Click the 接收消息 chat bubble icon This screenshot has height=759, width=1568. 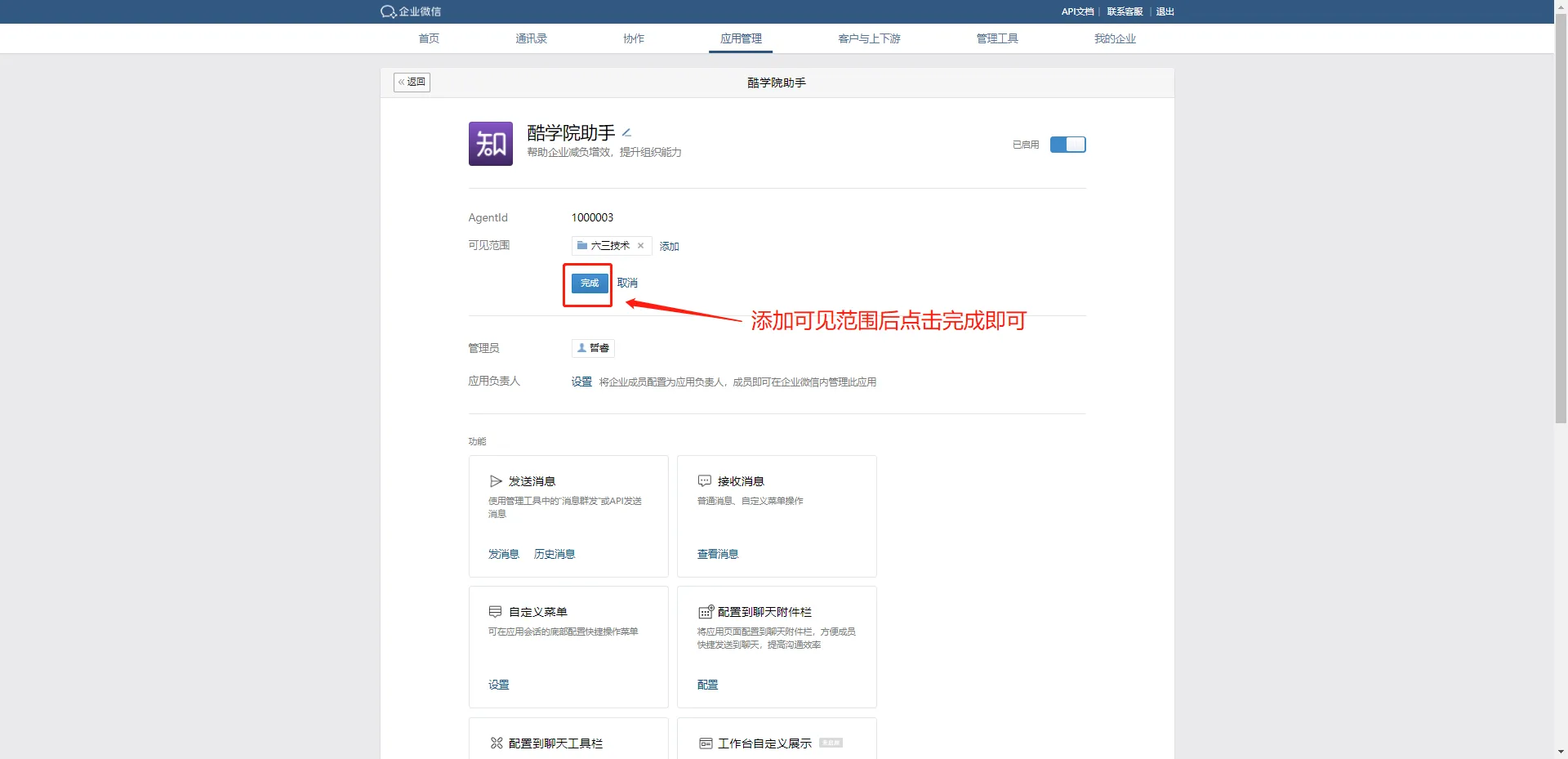coord(704,481)
